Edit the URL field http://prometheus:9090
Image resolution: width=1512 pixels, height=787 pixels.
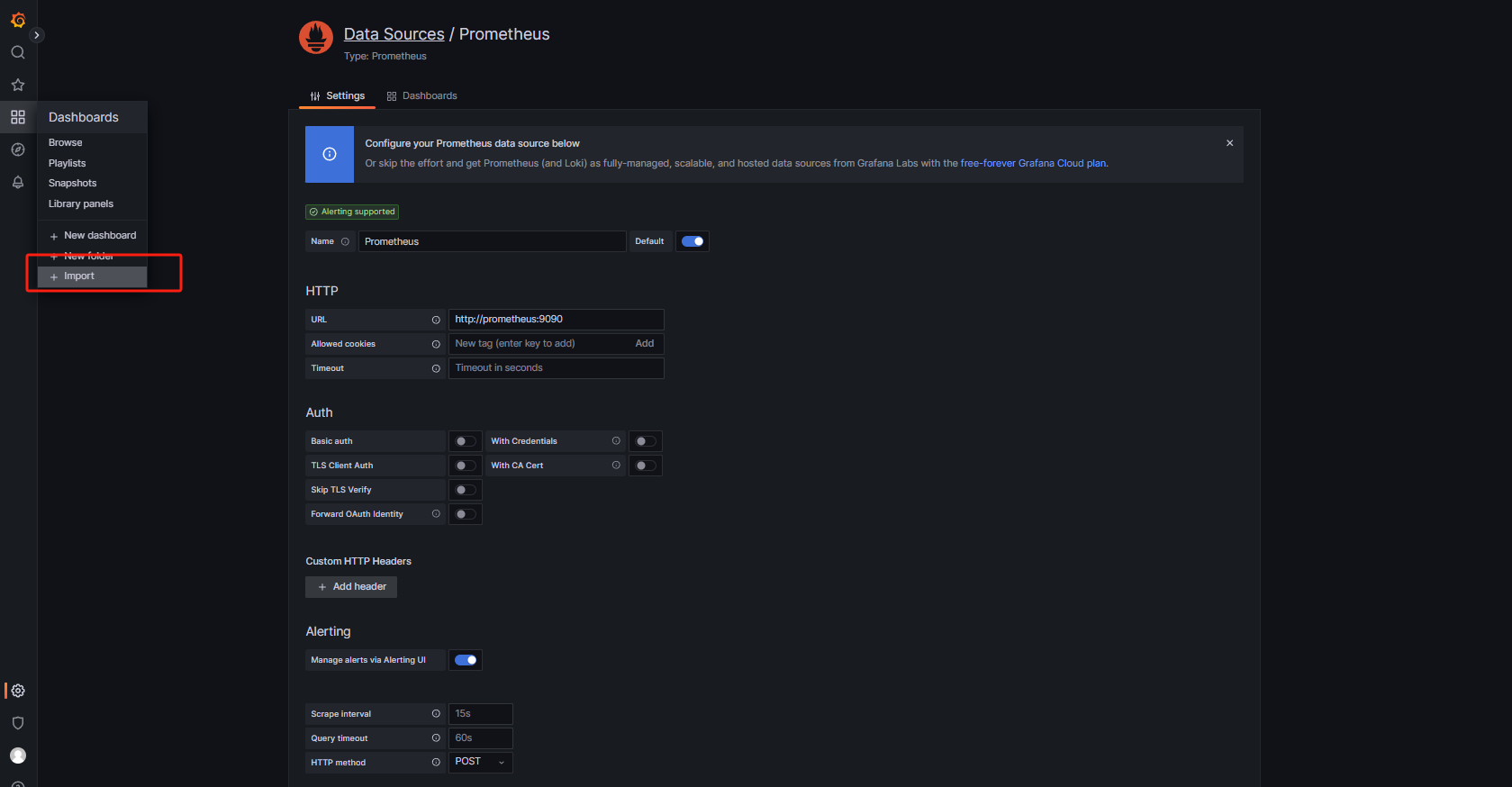[556, 320]
